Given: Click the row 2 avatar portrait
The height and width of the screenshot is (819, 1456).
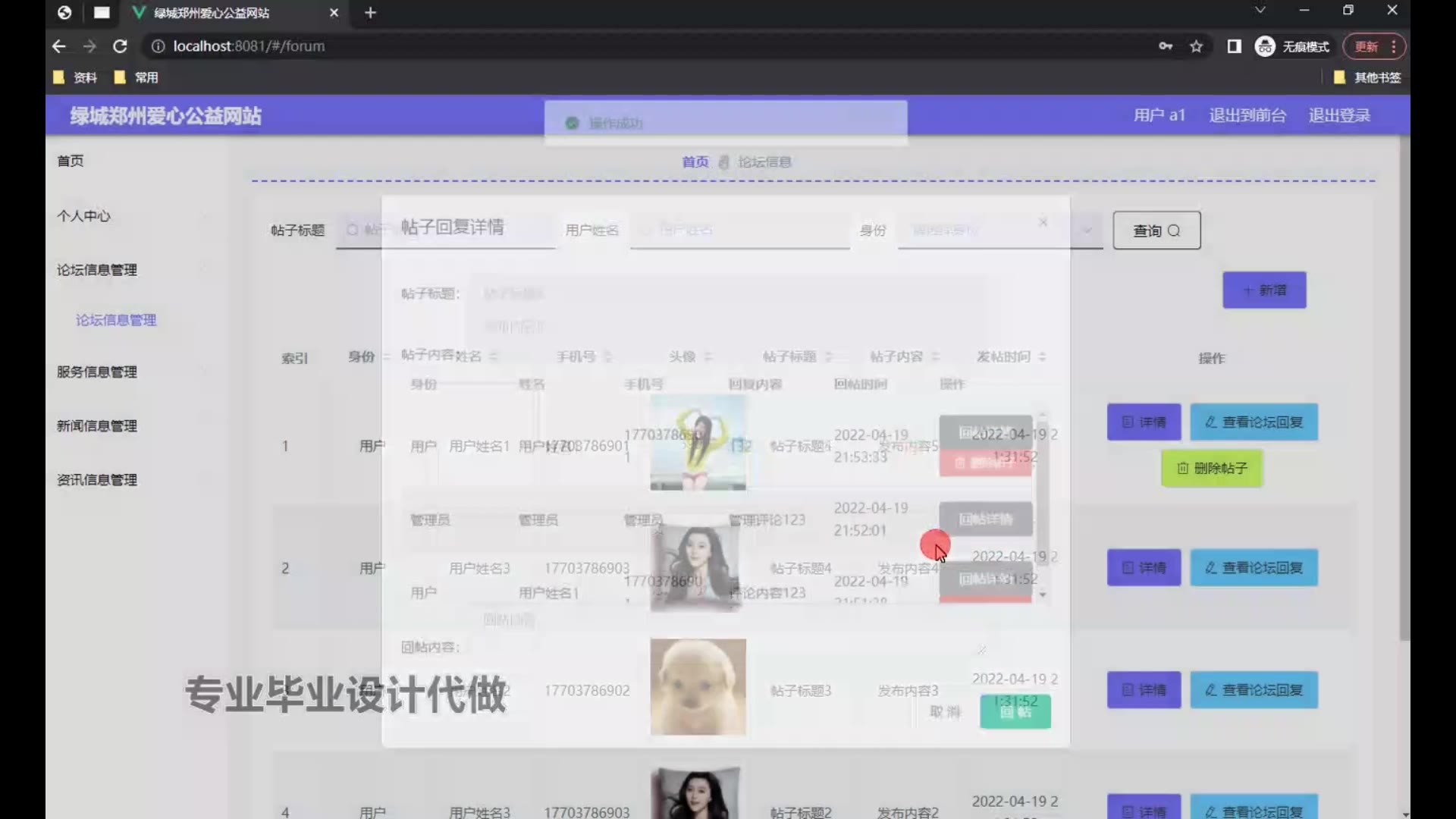Looking at the screenshot, I should pyautogui.click(x=698, y=565).
